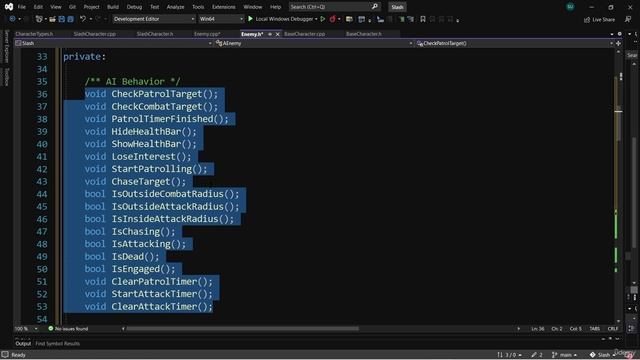Open document tab settings gear

coord(620,34)
